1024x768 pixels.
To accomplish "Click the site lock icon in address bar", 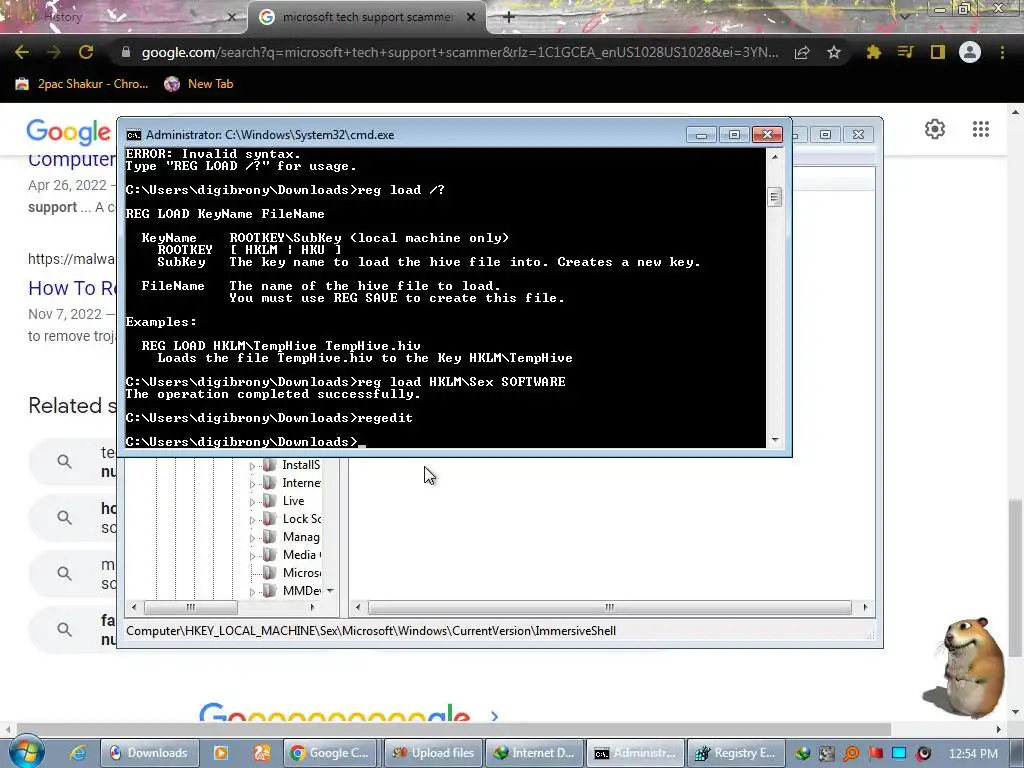I will pos(126,52).
